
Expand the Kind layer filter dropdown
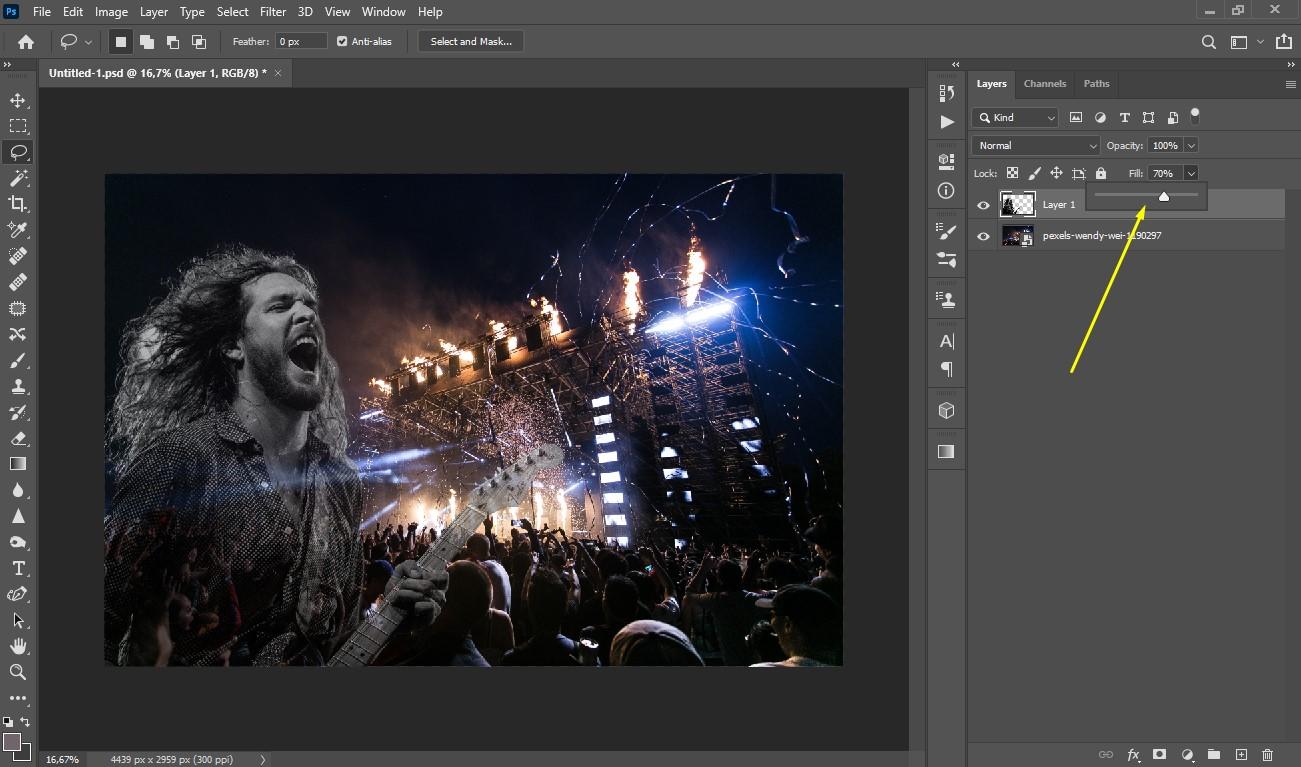point(1015,118)
